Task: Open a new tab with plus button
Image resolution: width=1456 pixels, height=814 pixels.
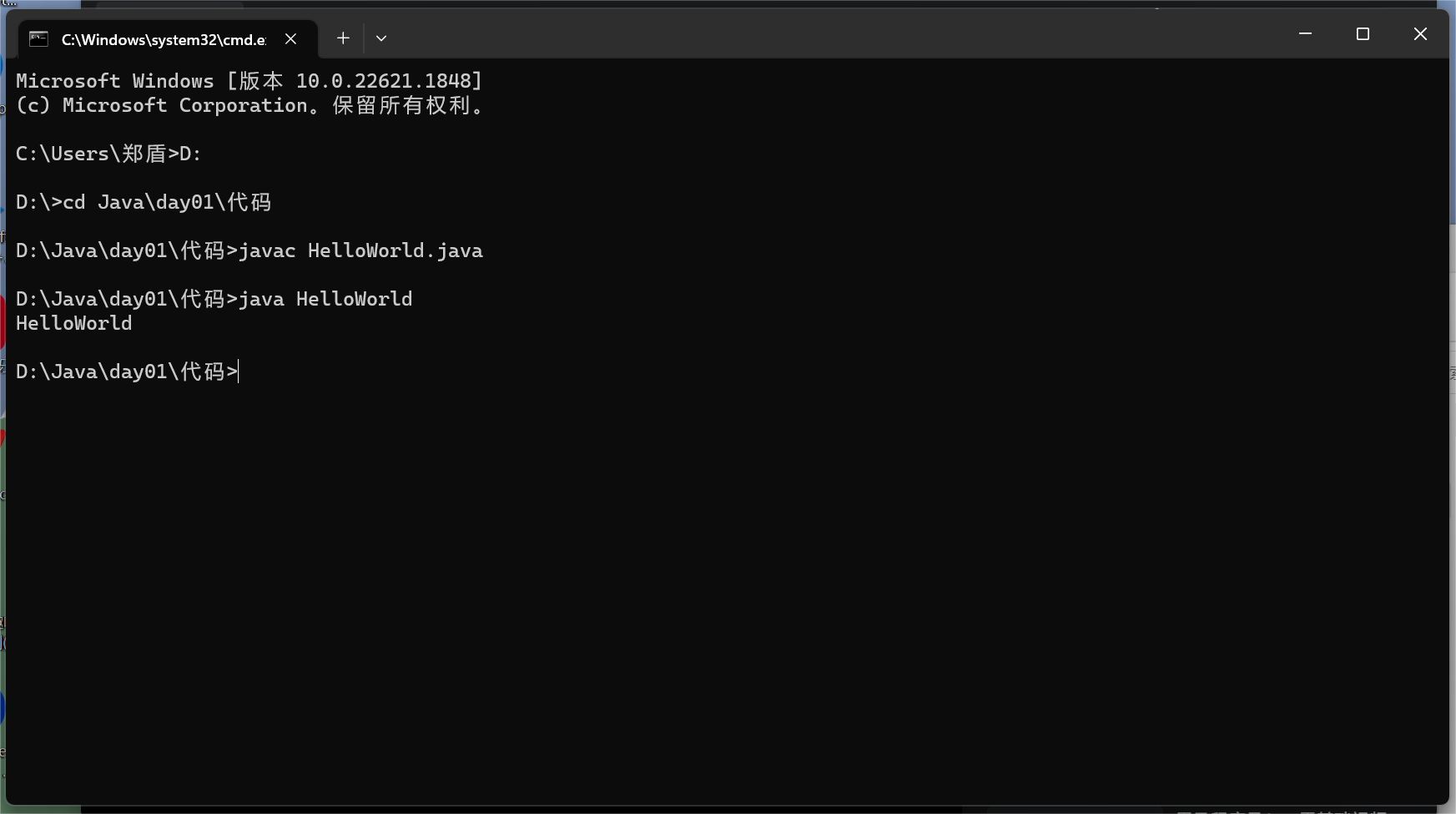Action: 343,38
